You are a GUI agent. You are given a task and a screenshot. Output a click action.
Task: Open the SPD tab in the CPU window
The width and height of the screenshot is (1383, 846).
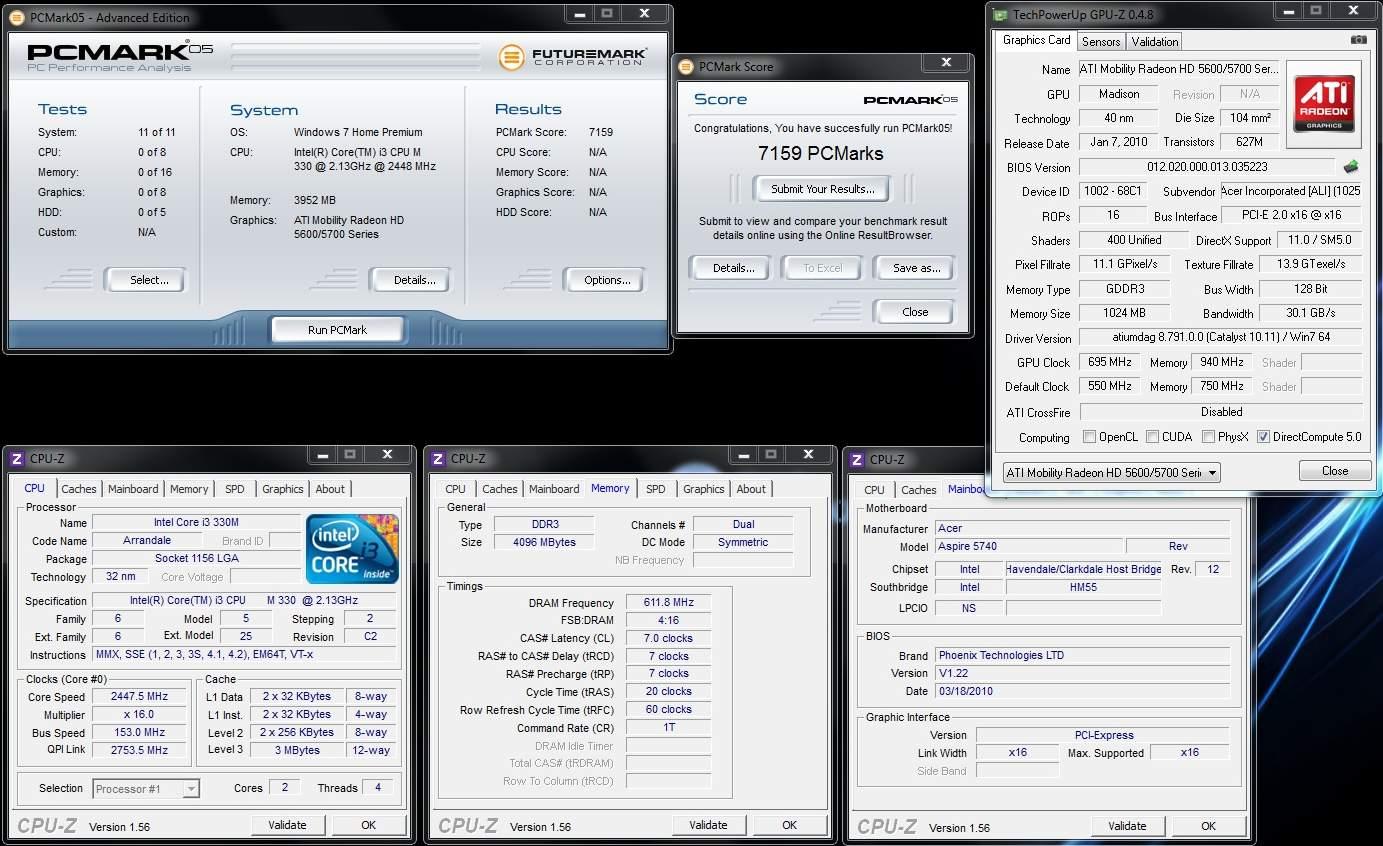click(234, 489)
